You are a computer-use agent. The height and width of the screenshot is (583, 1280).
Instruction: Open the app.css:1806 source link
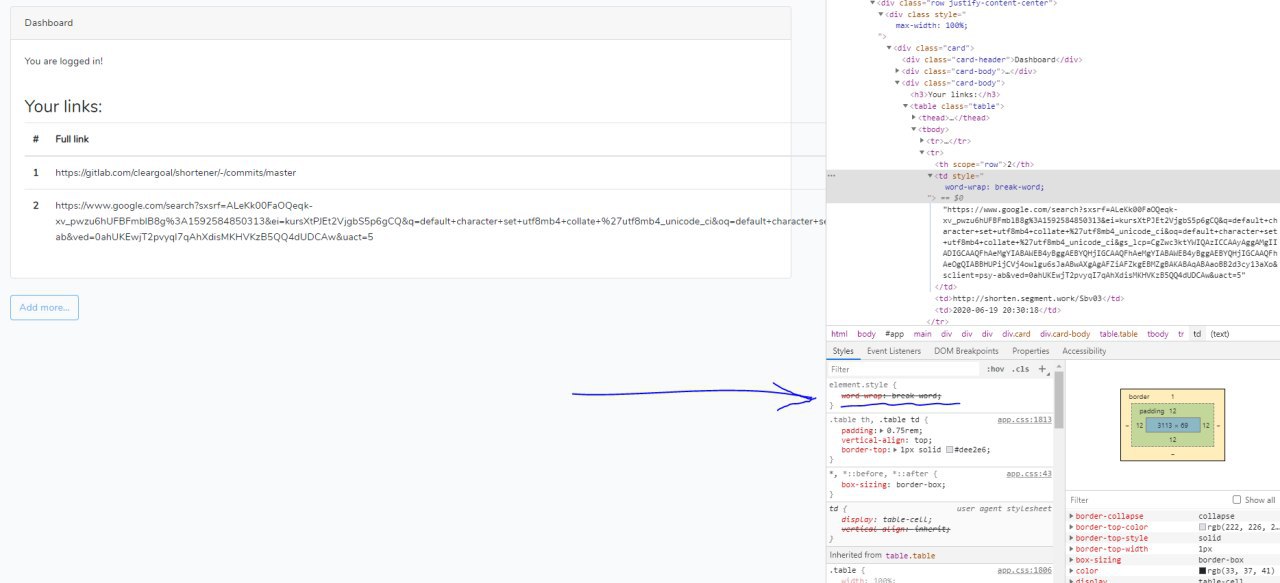click(1024, 570)
